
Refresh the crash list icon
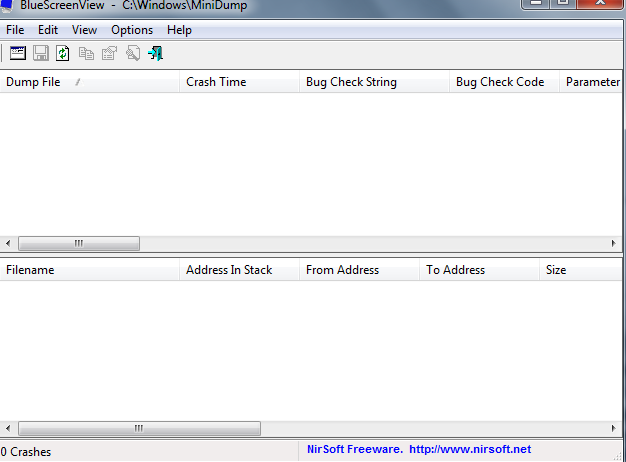click(63, 53)
